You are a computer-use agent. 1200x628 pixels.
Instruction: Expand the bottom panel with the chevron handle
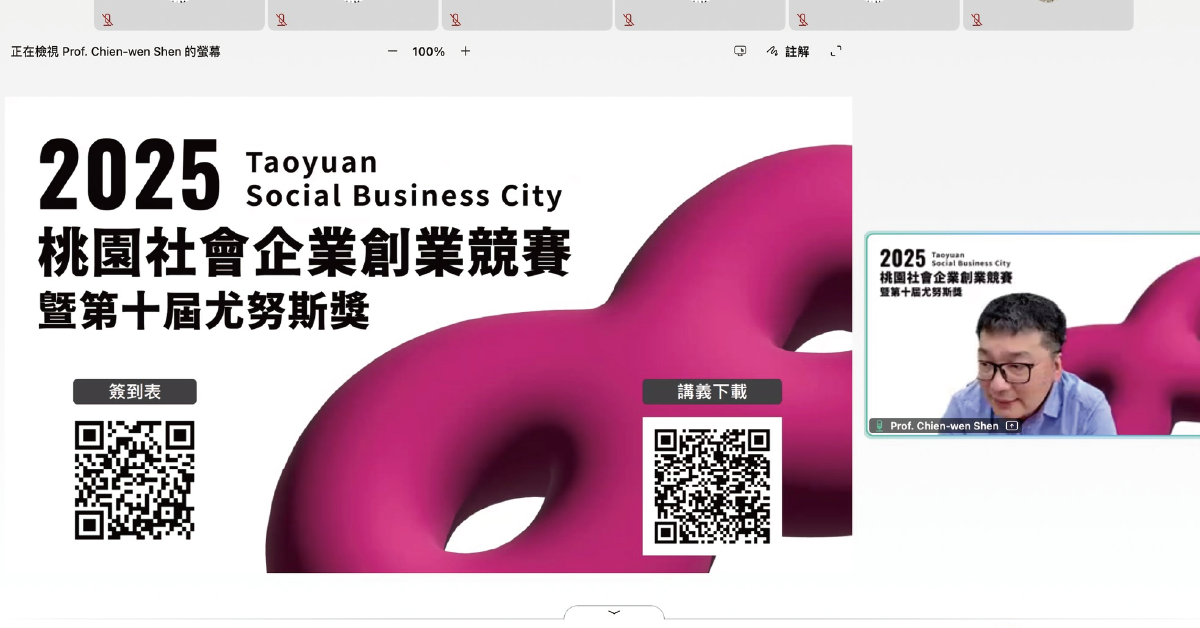614,612
